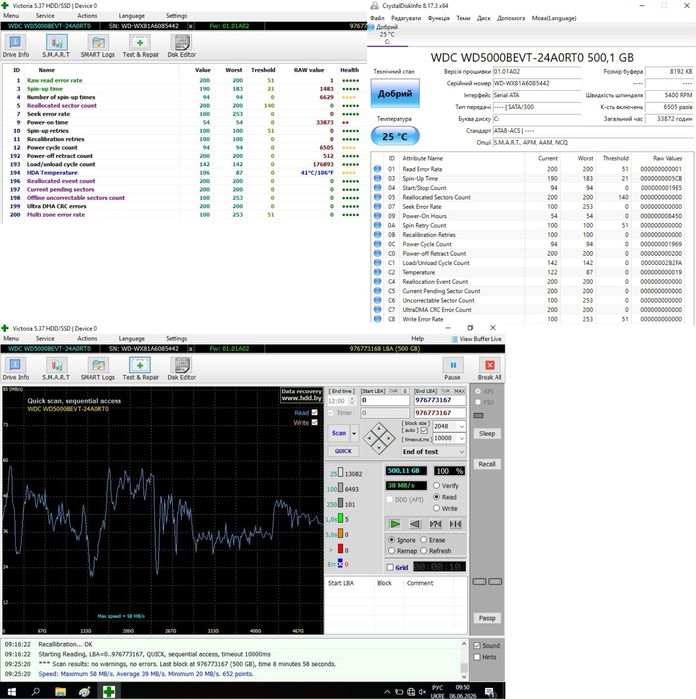Click the green 1,0s block color indicator
The width and height of the screenshot is (696, 699).
point(340,518)
